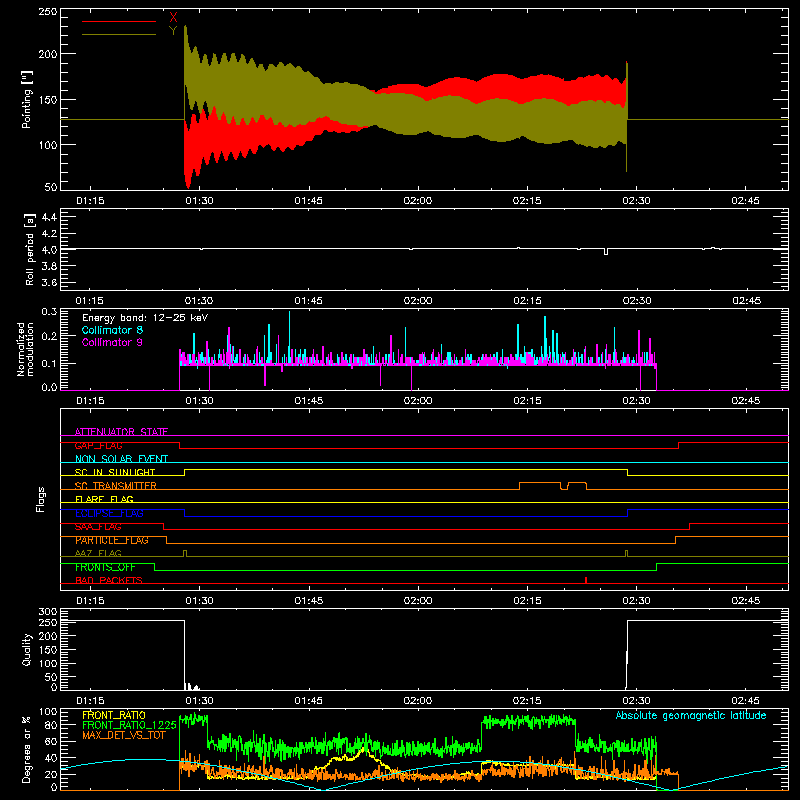Click the 250 tick on the Pointing axis
The image size is (800, 800).
coord(48,11)
